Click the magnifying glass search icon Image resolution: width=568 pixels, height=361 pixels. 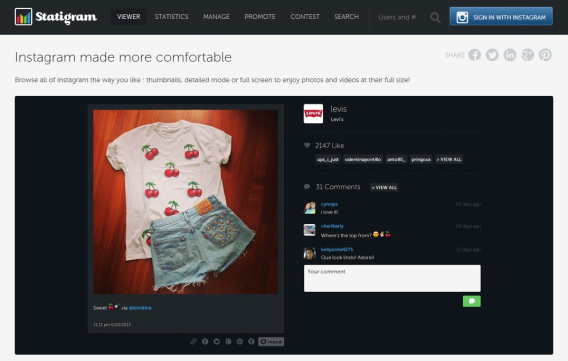435,17
